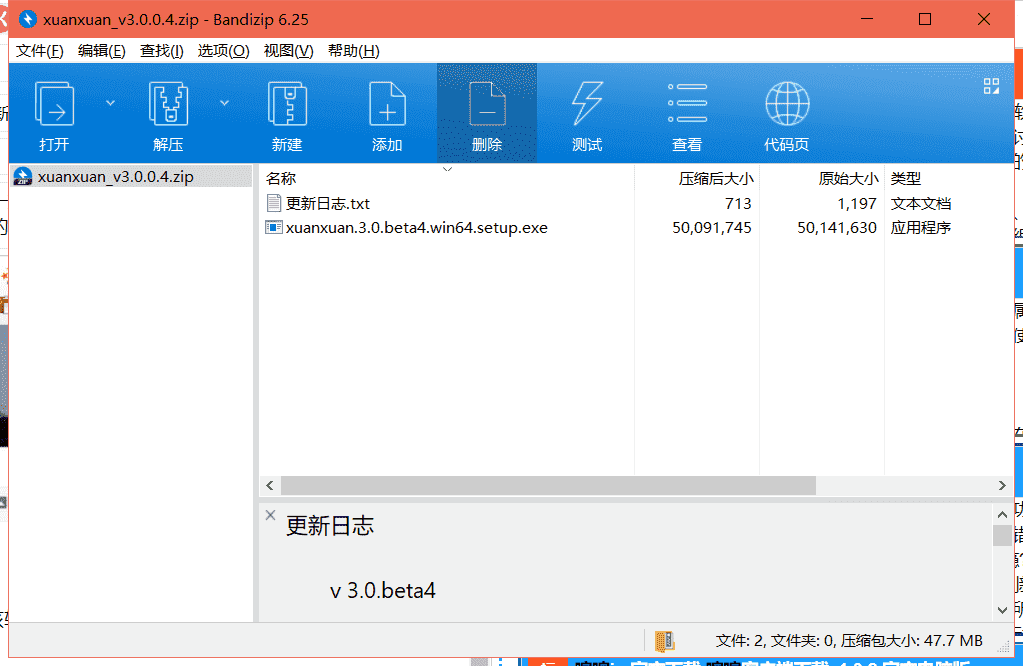Expand the Extract (解压) dropdown arrow
Viewport: 1023px width, 666px height.
click(224, 103)
